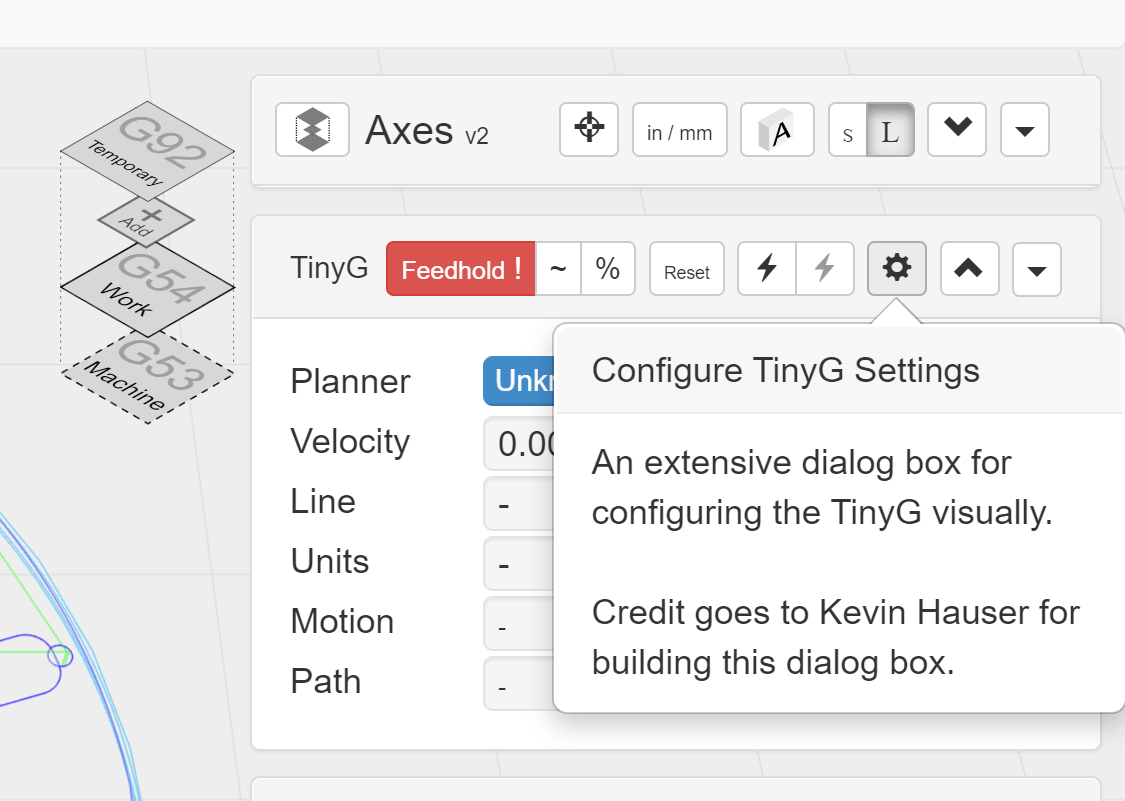Click the dark lightning bolt icon
The height and width of the screenshot is (801, 1125).
pos(767,269)
